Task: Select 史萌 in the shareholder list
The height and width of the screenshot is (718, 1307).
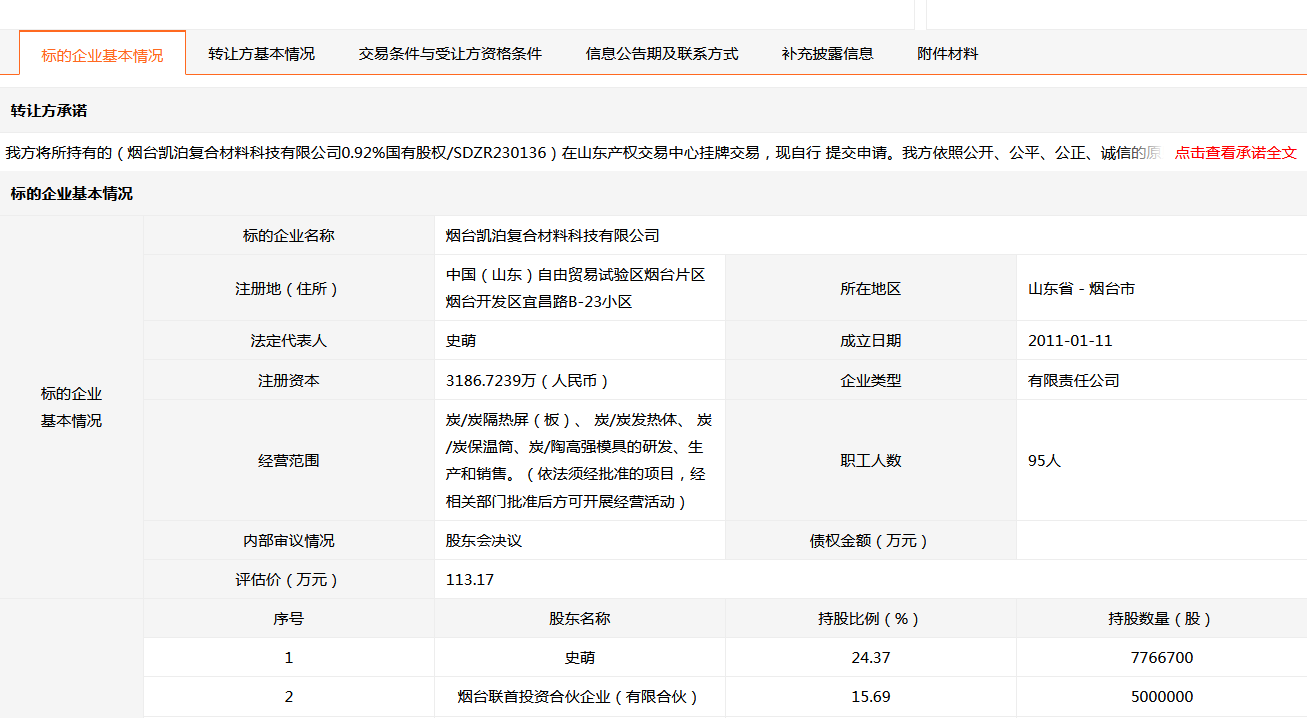Action: pos(580,658)
